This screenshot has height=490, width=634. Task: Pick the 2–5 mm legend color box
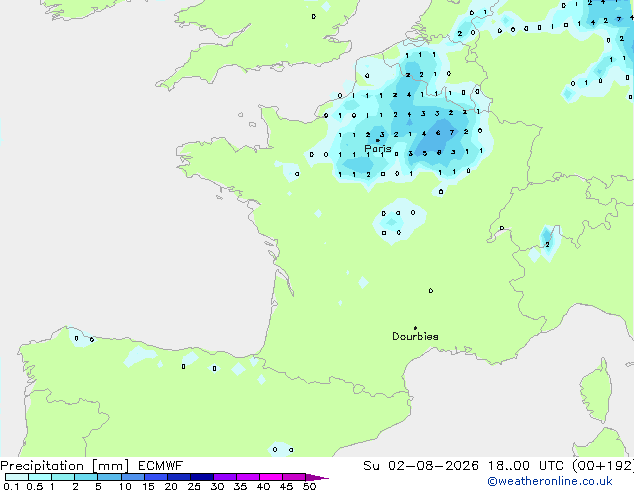[x=86, y=477]
